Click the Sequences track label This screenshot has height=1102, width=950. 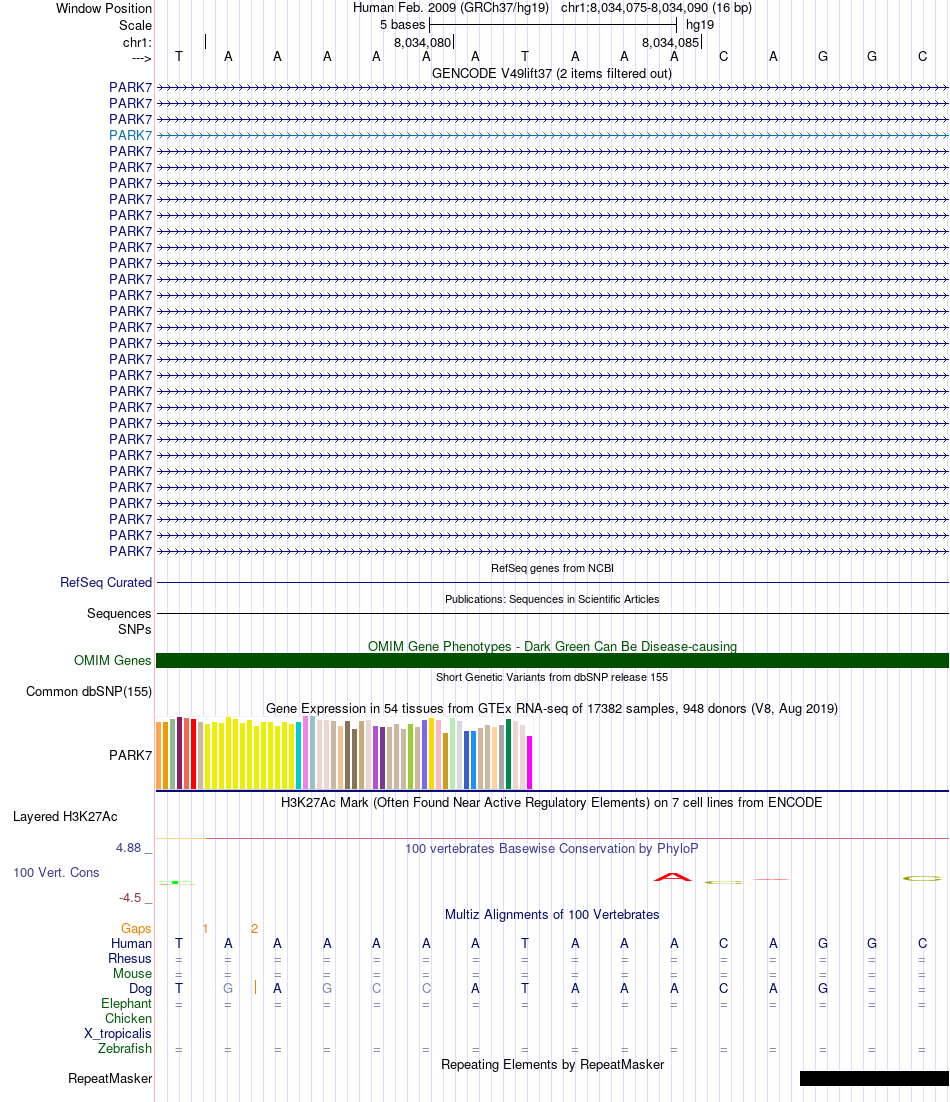tap(119, 613)
